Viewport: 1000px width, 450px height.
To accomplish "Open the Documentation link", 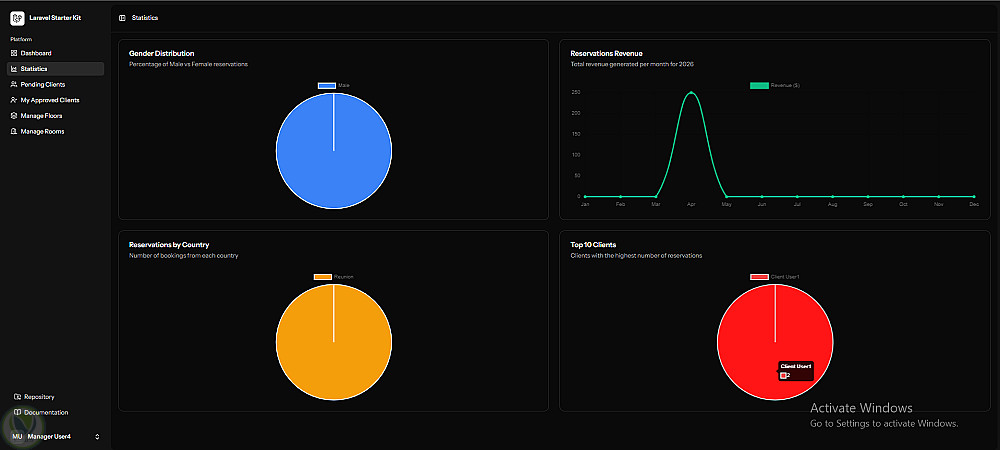I will pyautogui.click(x=55, y=412).
